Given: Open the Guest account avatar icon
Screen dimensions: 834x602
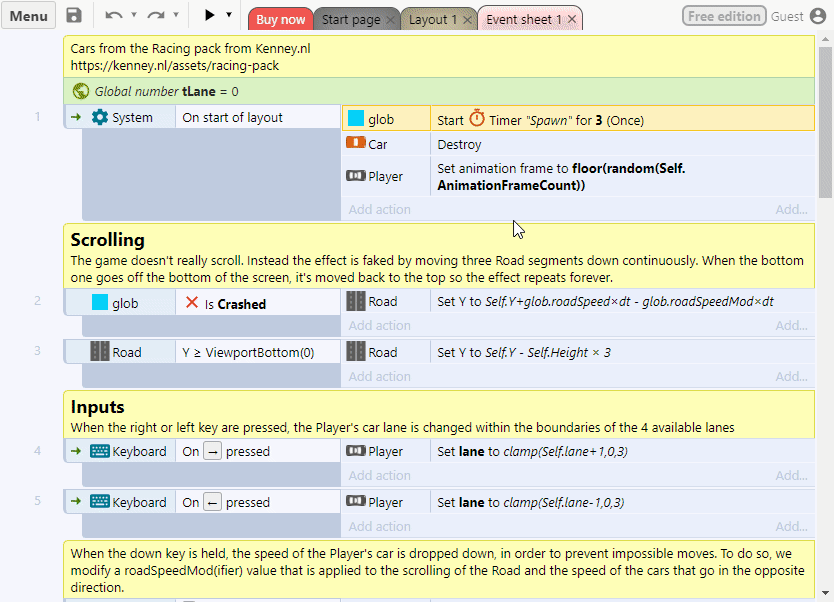Looking at the screenshot, I should coord(818,16).
